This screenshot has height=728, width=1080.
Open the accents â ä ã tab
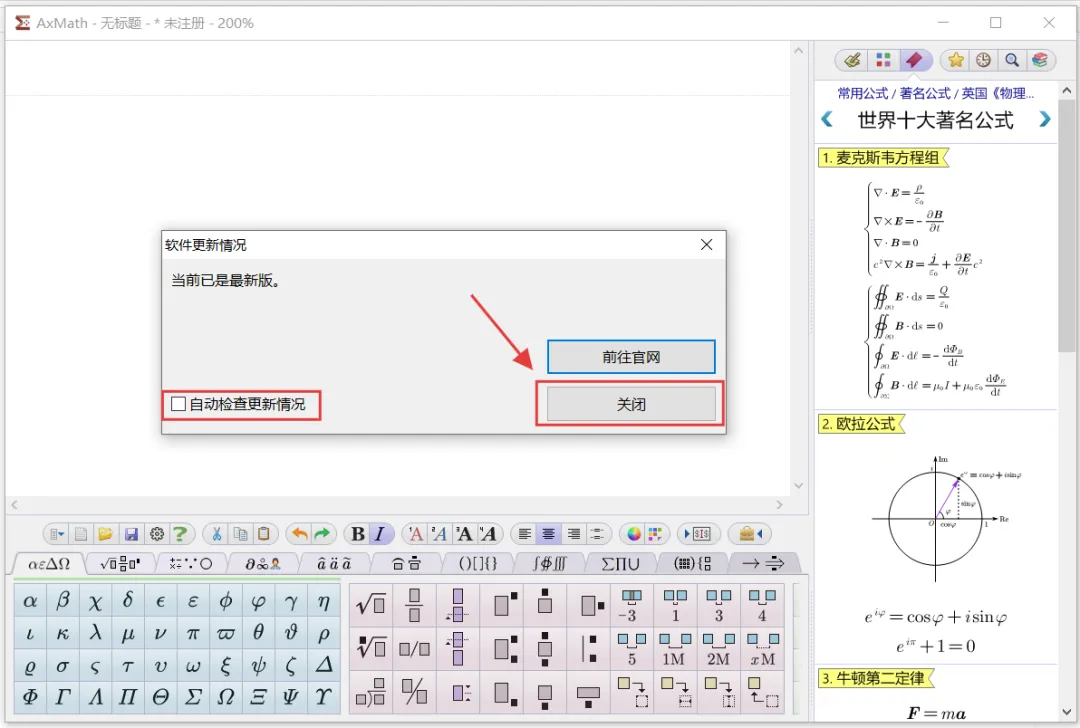[x=334, y=564]
